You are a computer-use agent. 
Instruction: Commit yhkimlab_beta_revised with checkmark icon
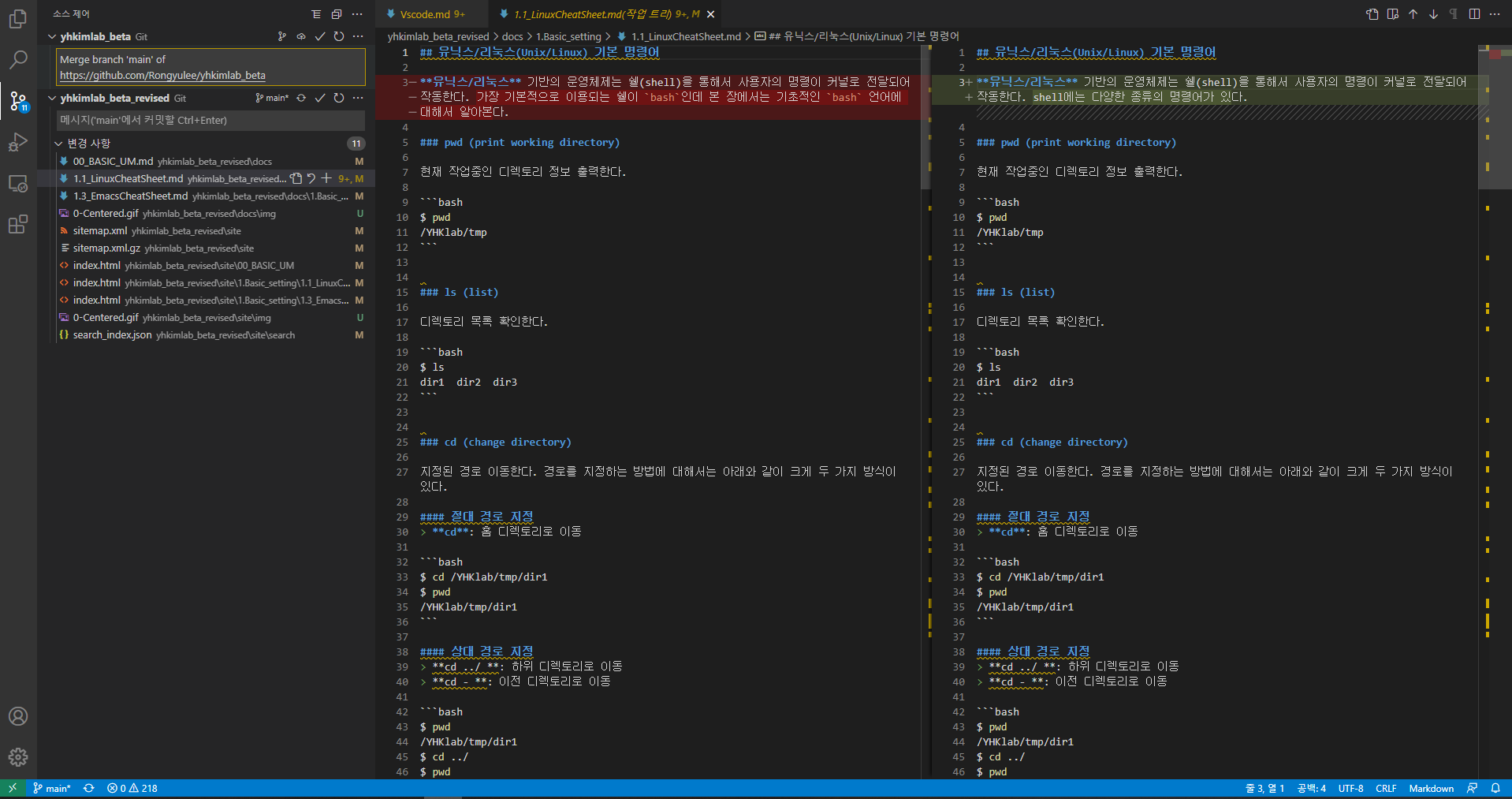click(320, 98)
